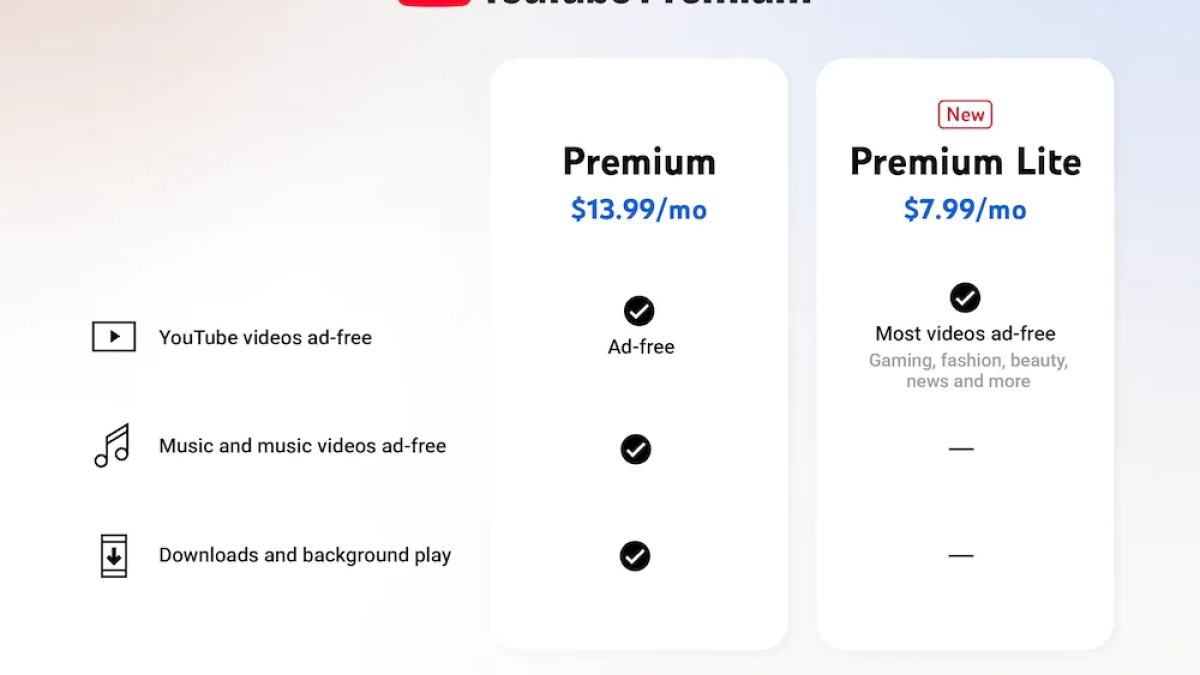The width and height of the screenshot is (1200, 675).
Task: Click Premium Lite's dash in the downloads row
Action: (961, 556)
